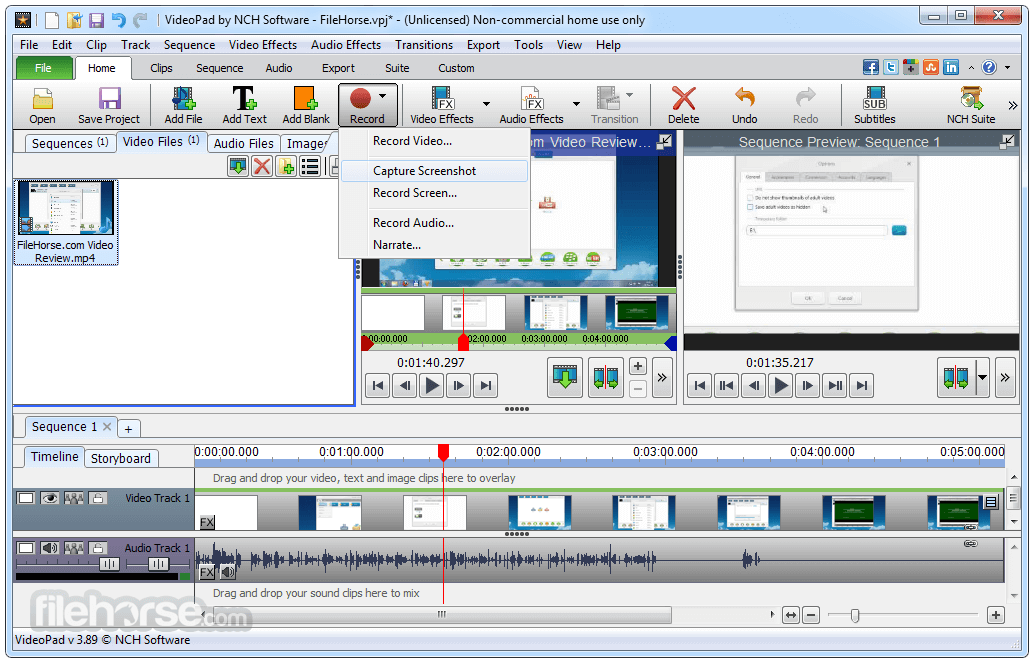Click the horizontal timeline scrollbar thumb
This screenshot has width=1033, height=662.
(x=441, y=615)
